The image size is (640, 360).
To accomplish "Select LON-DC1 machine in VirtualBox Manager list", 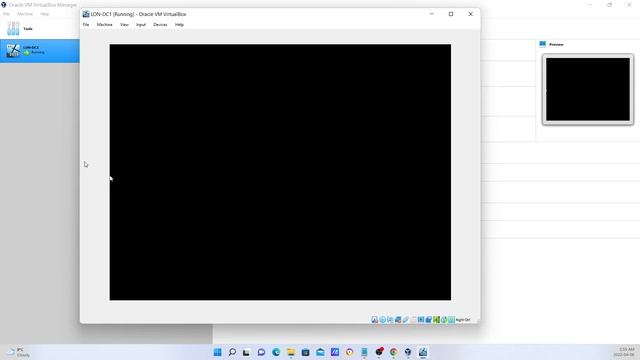I will [x=40, y=51].
